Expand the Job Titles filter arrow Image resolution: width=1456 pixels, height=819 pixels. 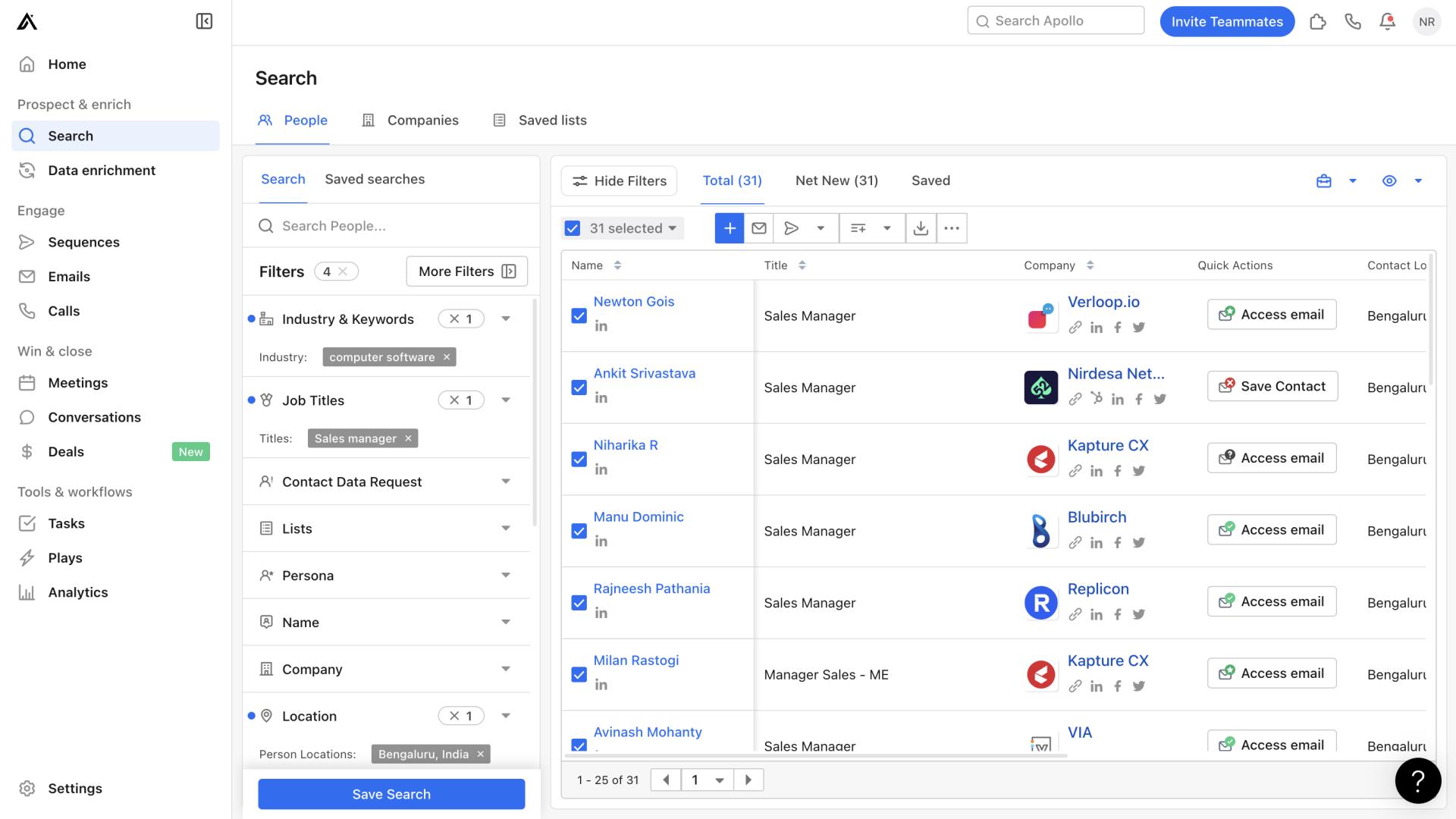click(506, 400)
